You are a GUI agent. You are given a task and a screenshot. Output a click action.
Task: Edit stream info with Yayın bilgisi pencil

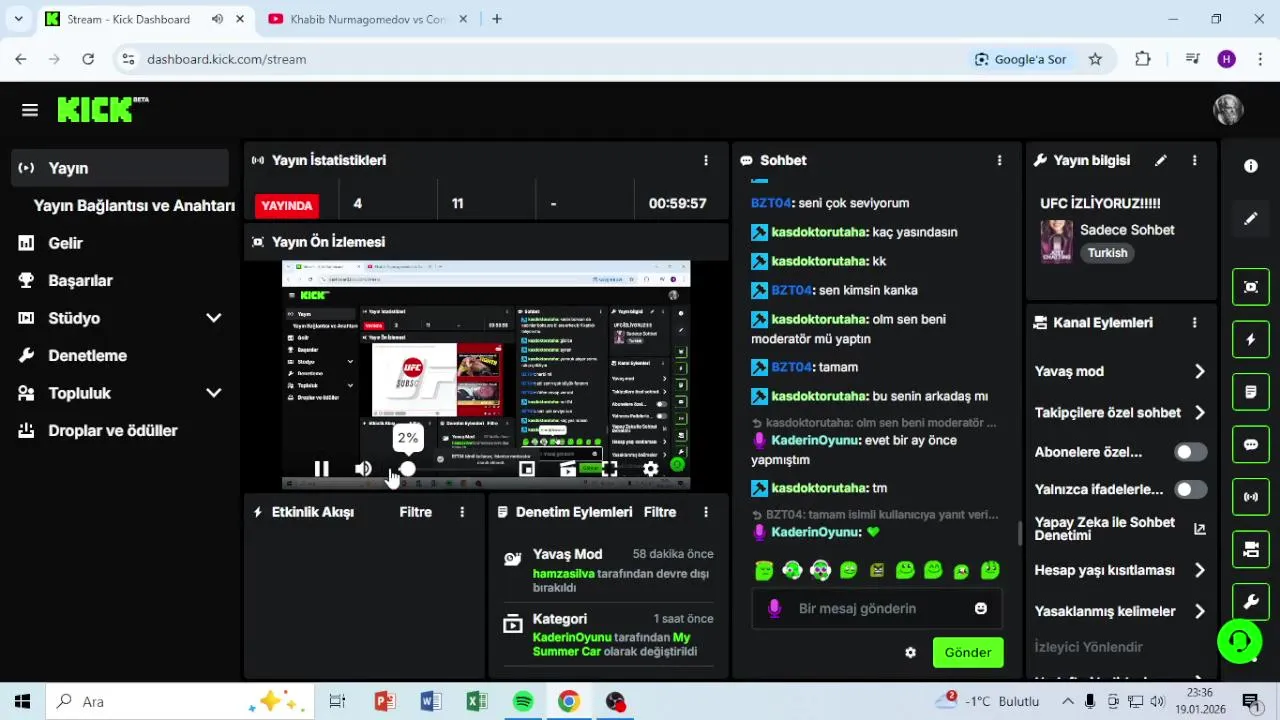click(1161, 160)
